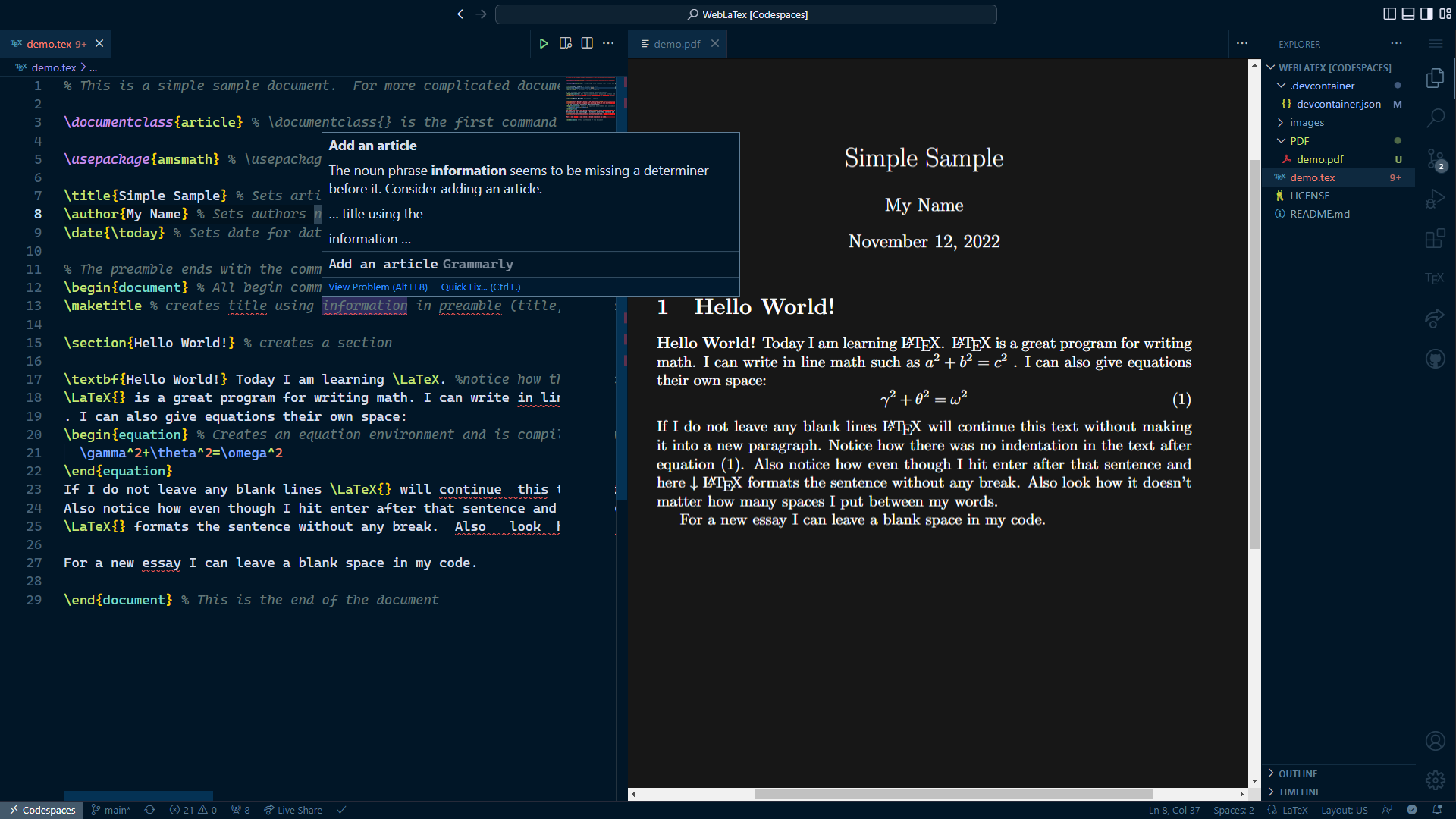
Task: Collapse the PDF folder
Action: (1299, 141)
